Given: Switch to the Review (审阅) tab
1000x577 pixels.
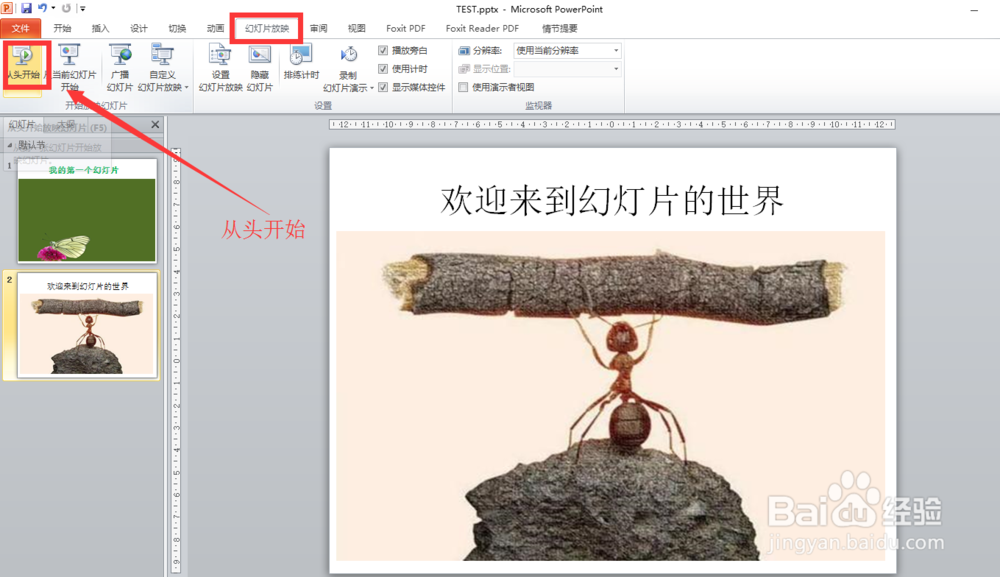Looking at the screenshot, I should tap(318, 28).
